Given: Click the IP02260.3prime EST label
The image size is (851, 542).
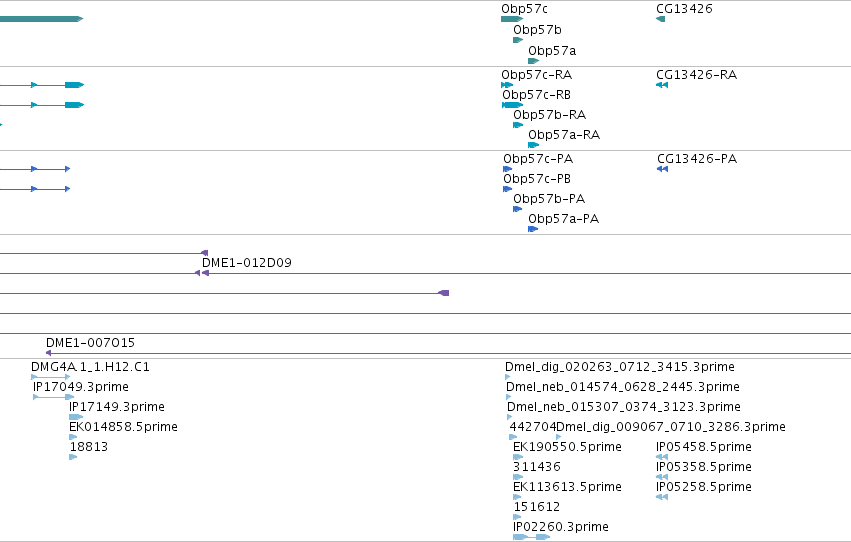Looking at the screenshot, I should pyautogui.click(x=561, y=528).
